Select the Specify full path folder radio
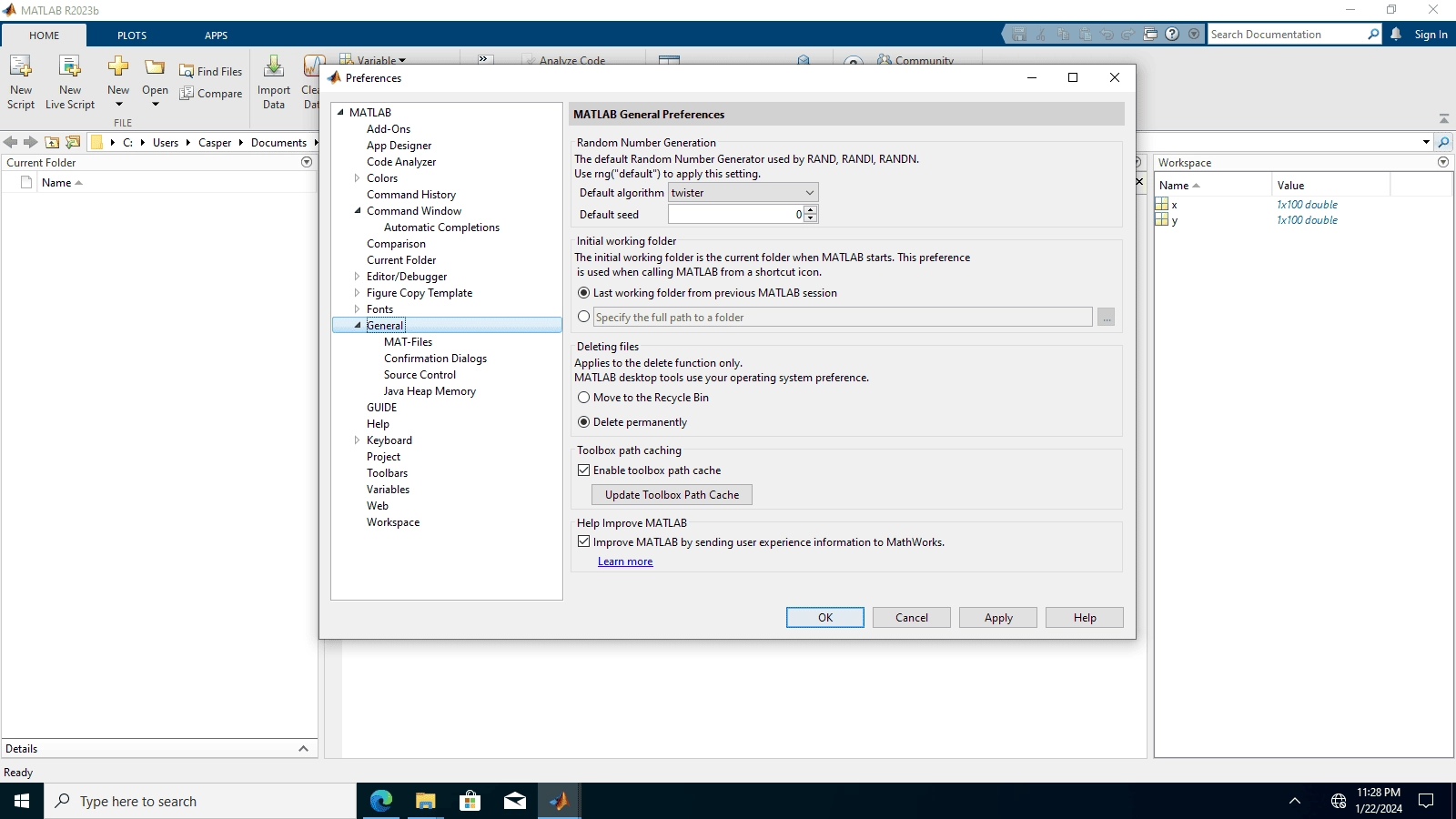 pos(584,317)
